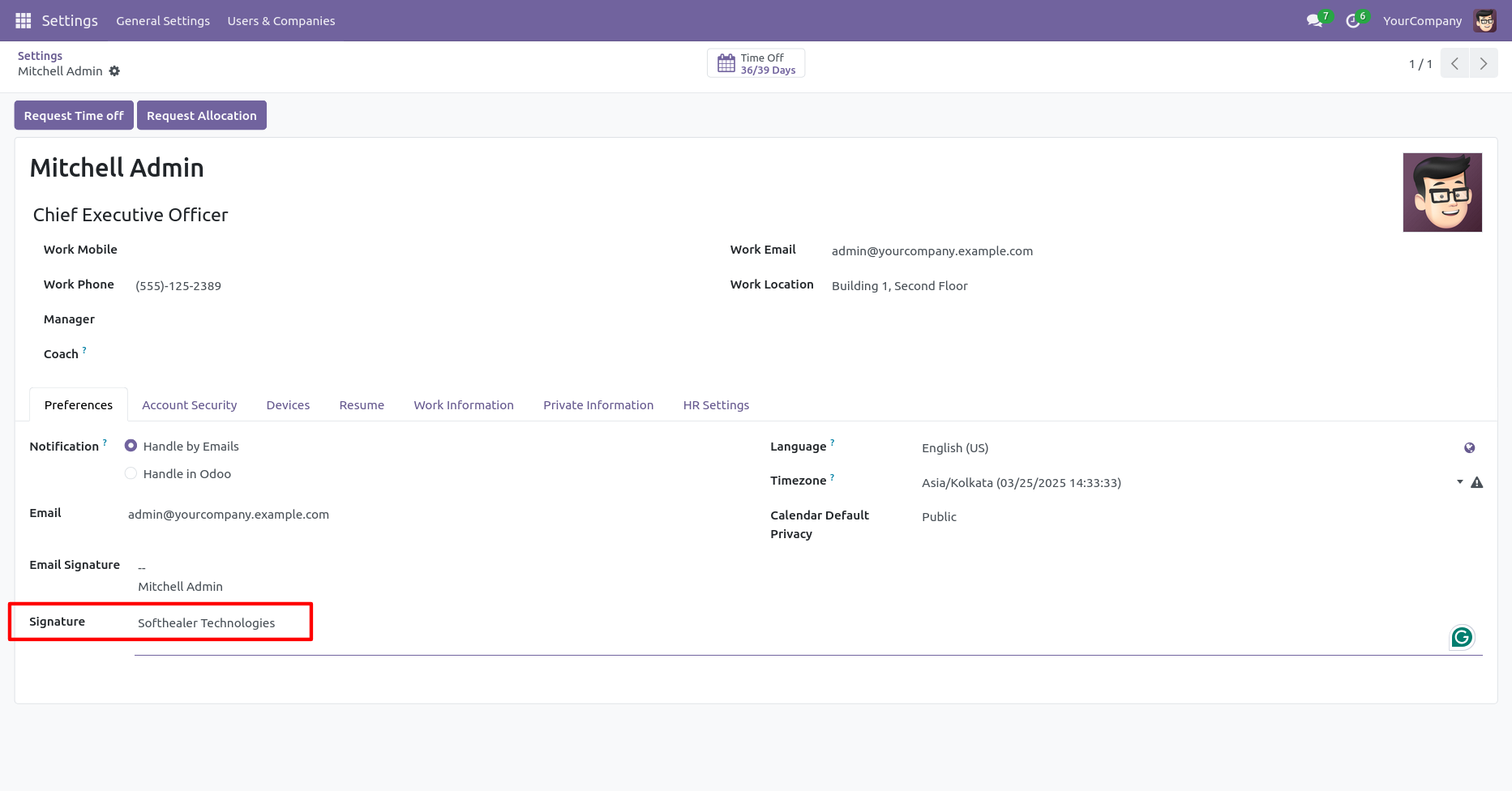
Task: Switch to the HR Settings tab
Action: [716, 405]
